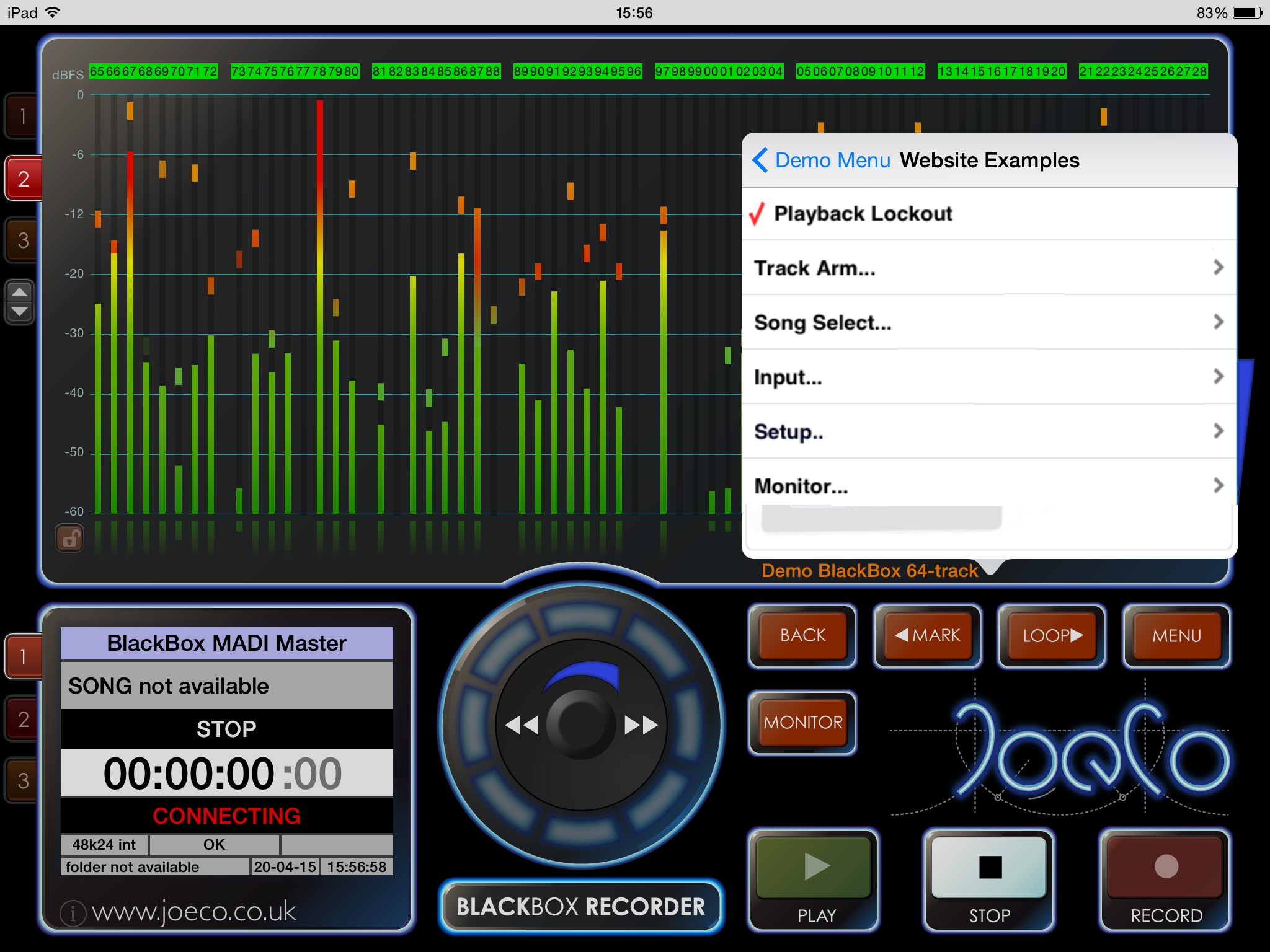The width and height of the screenshot is (1270, 952).
Task: Open the Setup.. menu entry
Action: (989, 431)
